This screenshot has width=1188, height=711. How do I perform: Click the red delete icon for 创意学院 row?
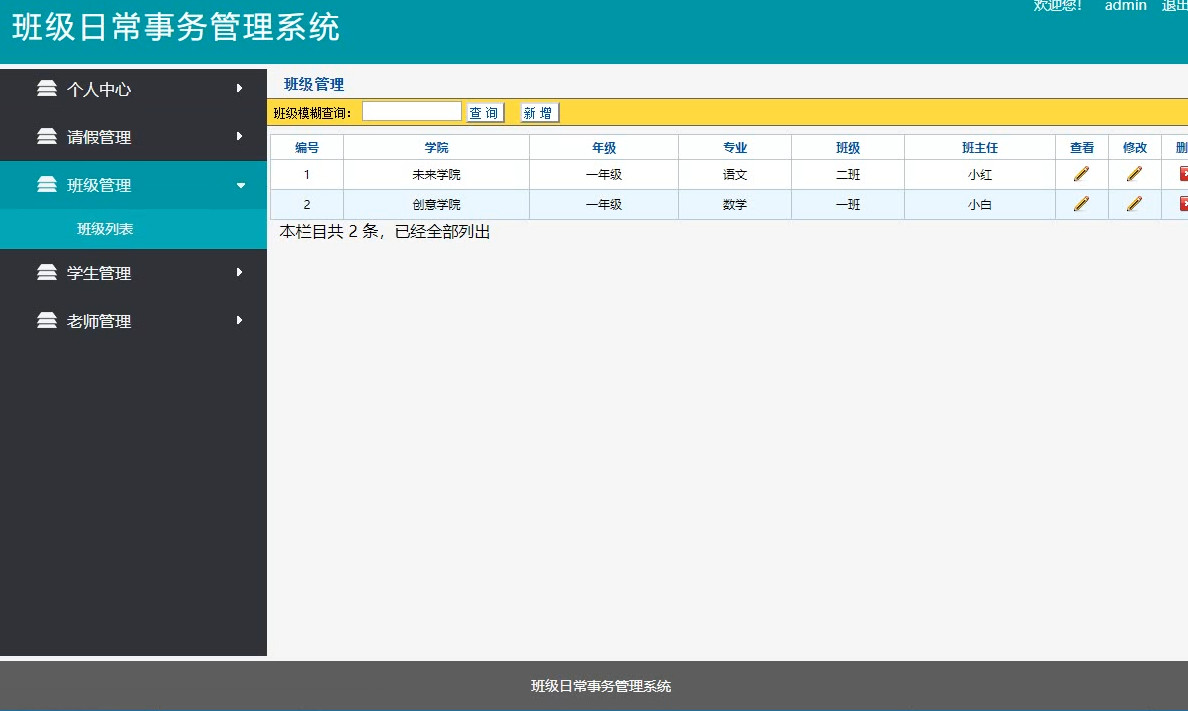pos(1183,203)
